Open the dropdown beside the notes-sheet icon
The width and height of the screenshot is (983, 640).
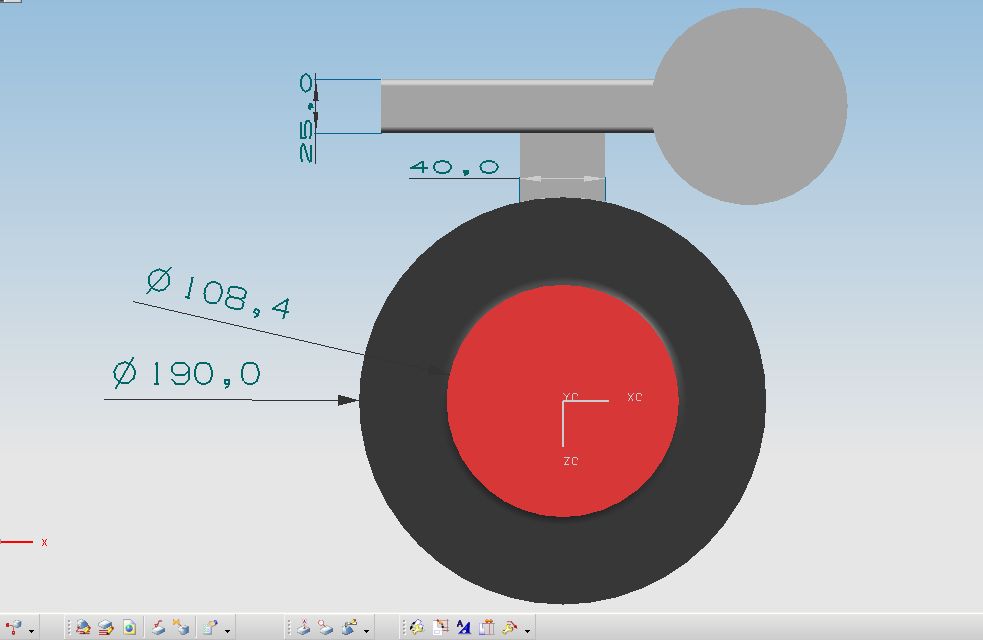[227, 631]
